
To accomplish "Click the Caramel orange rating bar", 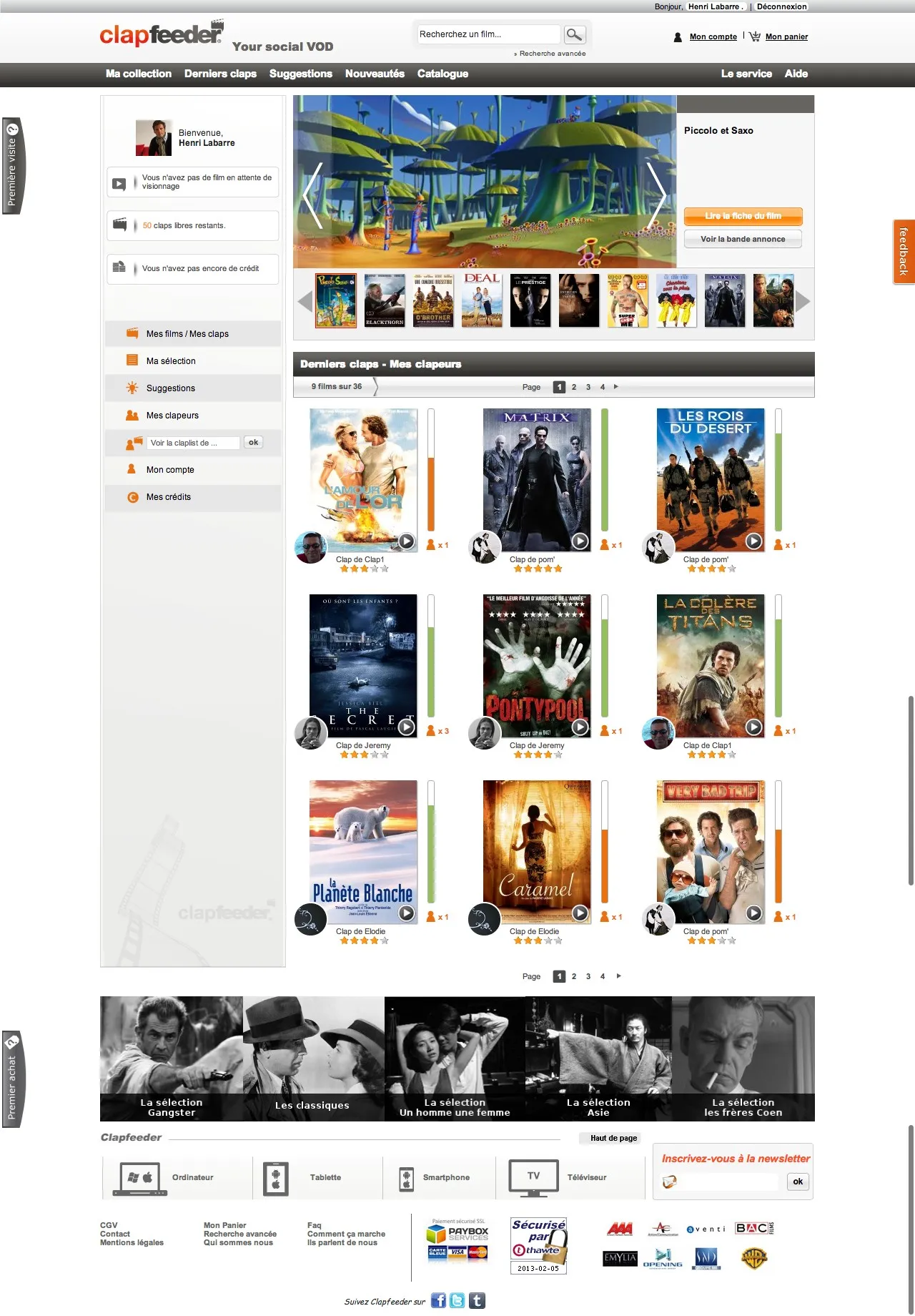I will (x=605, y=842).
